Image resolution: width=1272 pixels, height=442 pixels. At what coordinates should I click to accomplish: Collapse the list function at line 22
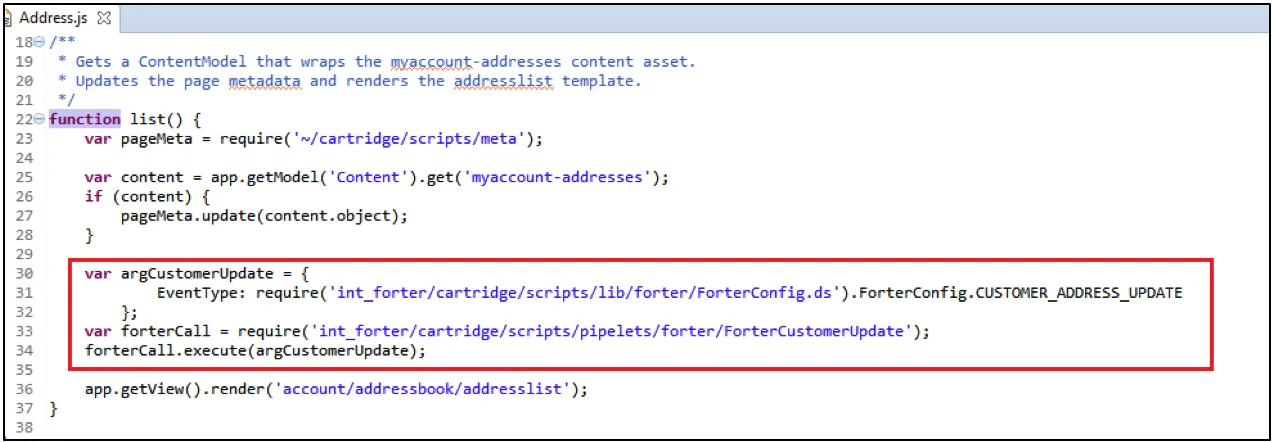point(39,119)
